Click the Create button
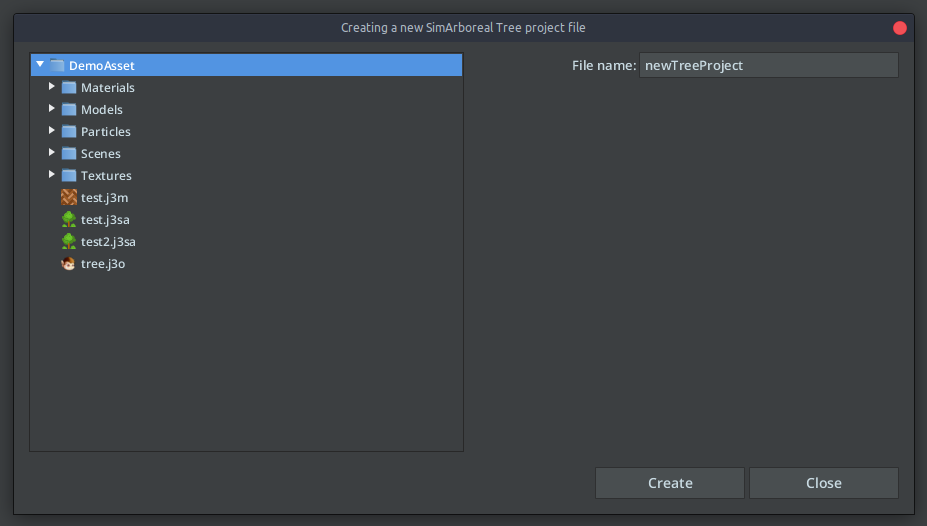Screen dimensions: 927x526 670,483
